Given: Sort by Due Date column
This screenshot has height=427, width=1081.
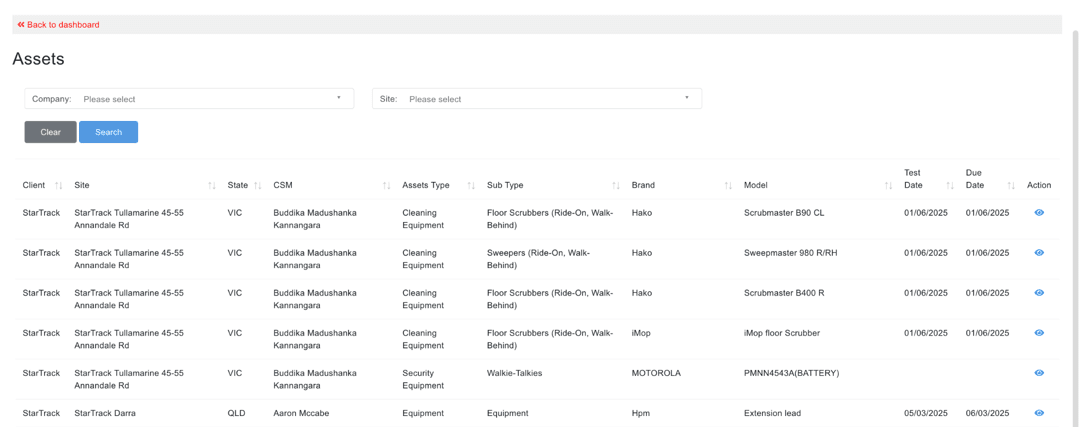Looking at the screenshot, I should click(x=1011, y=185).
